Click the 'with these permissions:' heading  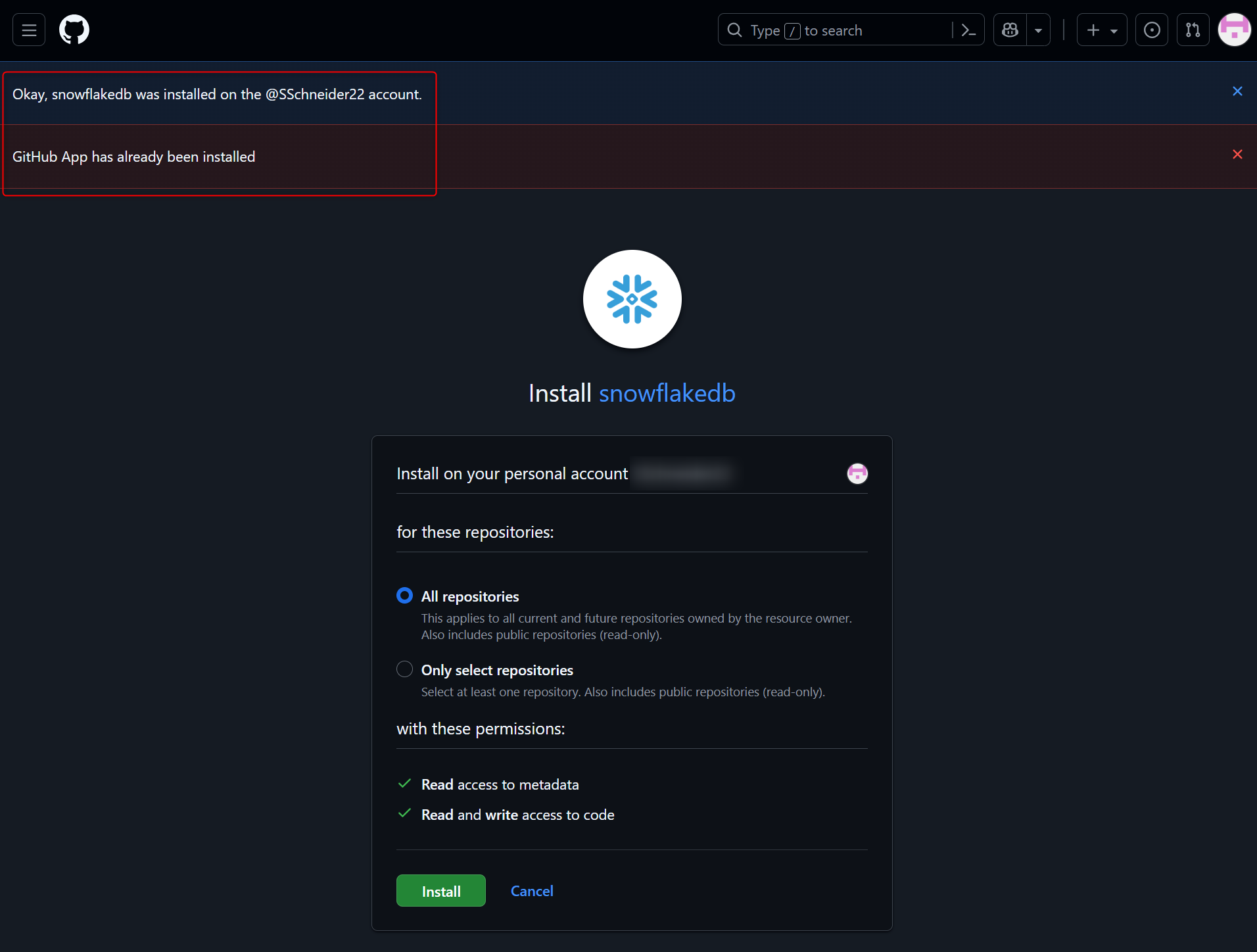point(481,728)
